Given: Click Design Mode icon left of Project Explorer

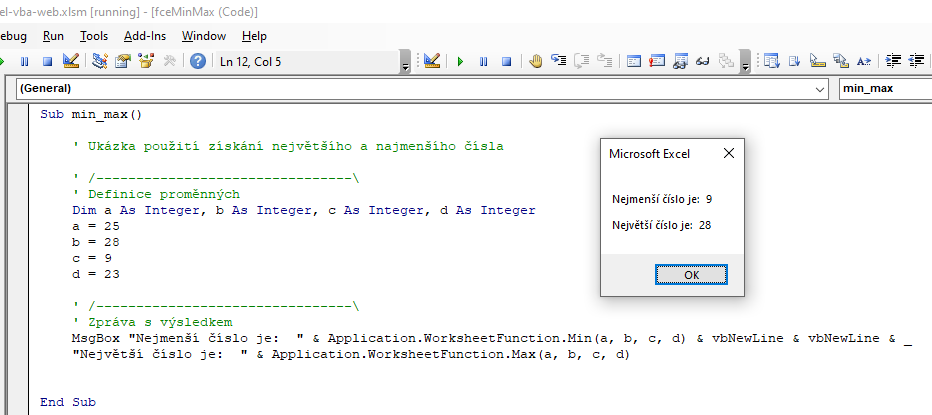Looking at the screenshot, I should tap(71, 61).
